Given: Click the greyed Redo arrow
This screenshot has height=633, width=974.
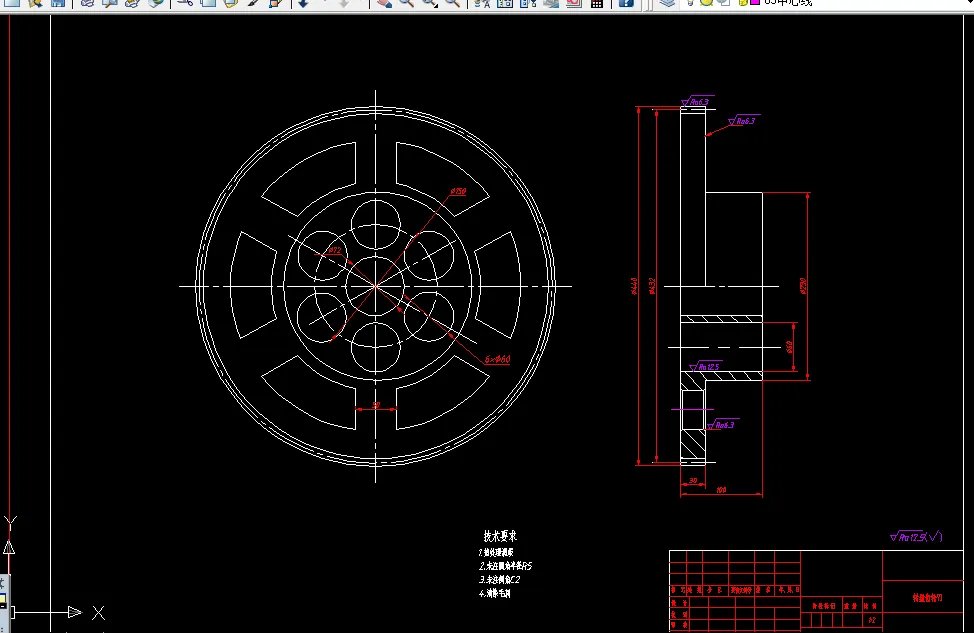Looking at the screenshot, I should 344,2.
